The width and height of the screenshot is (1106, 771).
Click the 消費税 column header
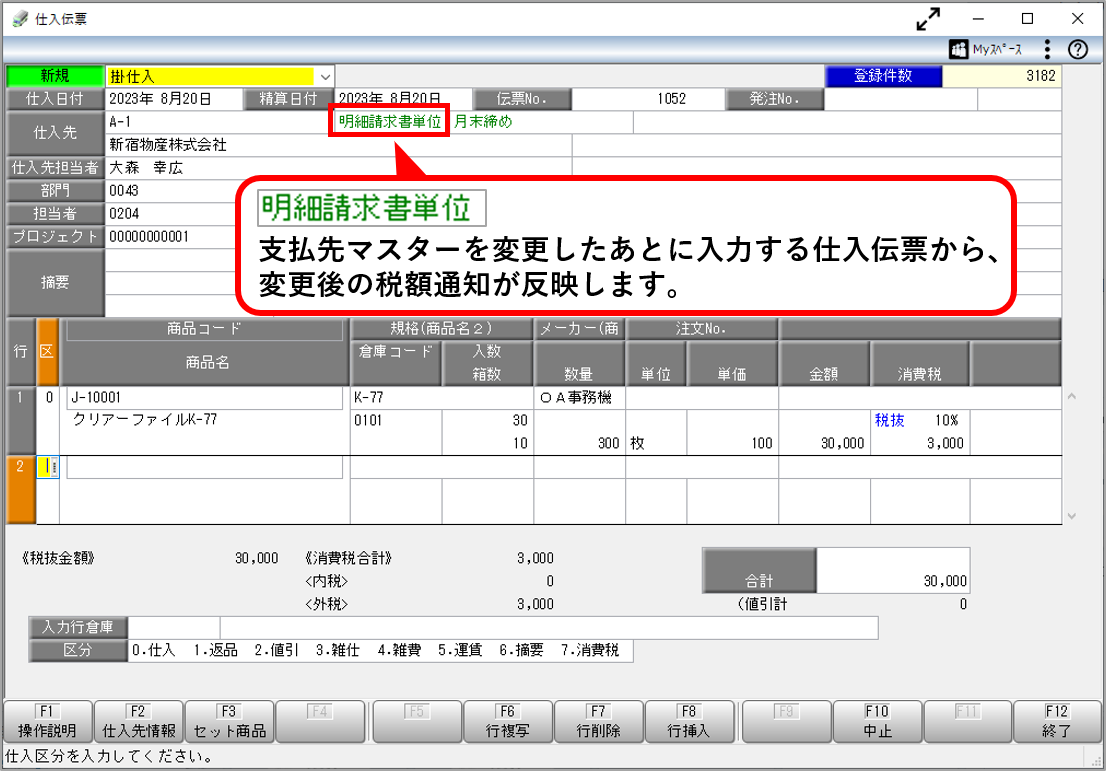920,364
